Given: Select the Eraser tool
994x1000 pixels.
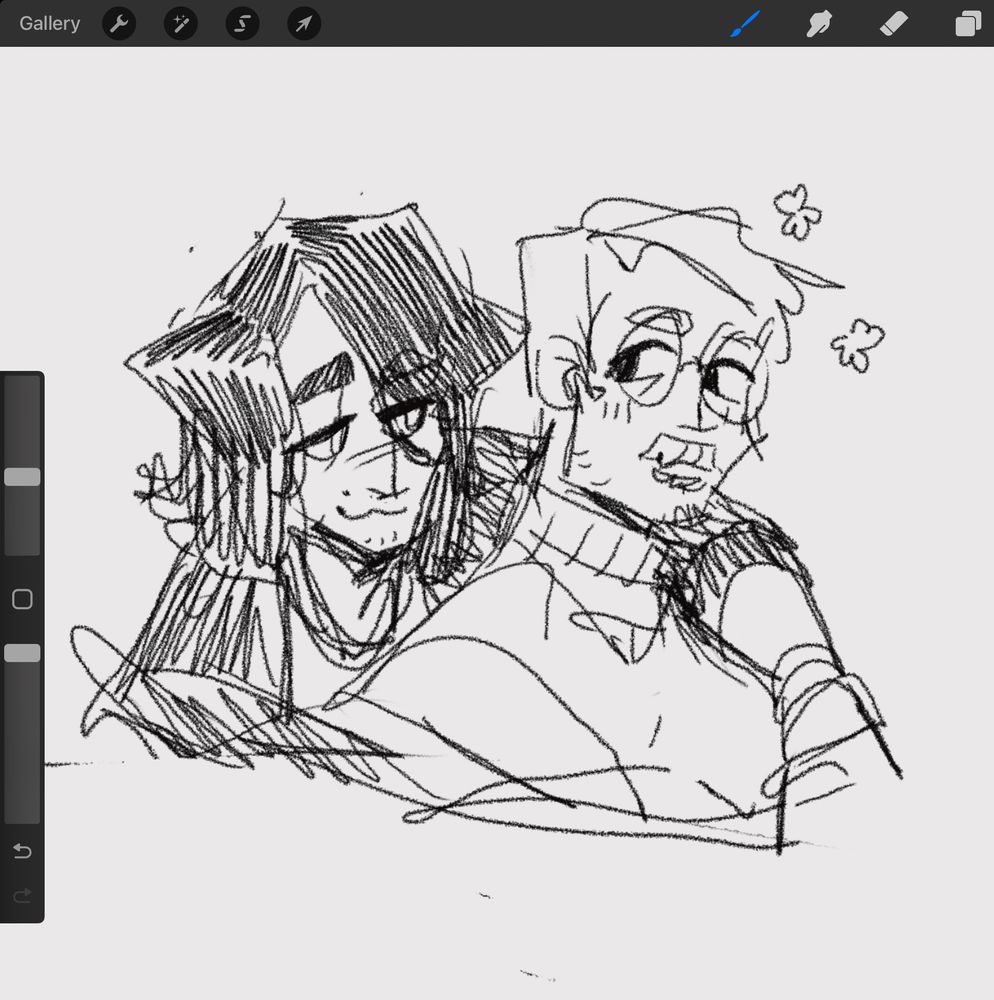Looking at the screenshot, I should click(894, 24).
